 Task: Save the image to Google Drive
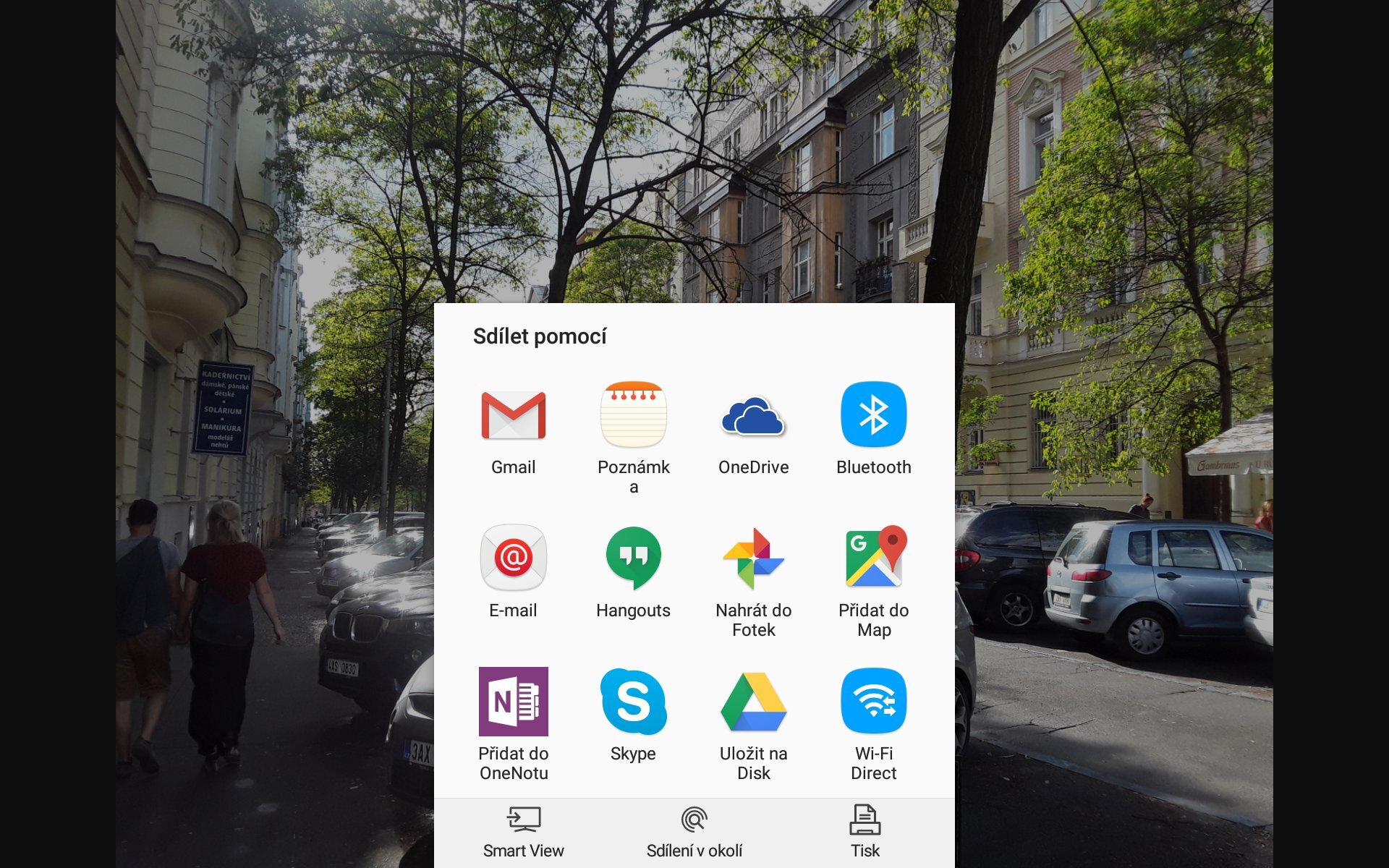(754, 702)
